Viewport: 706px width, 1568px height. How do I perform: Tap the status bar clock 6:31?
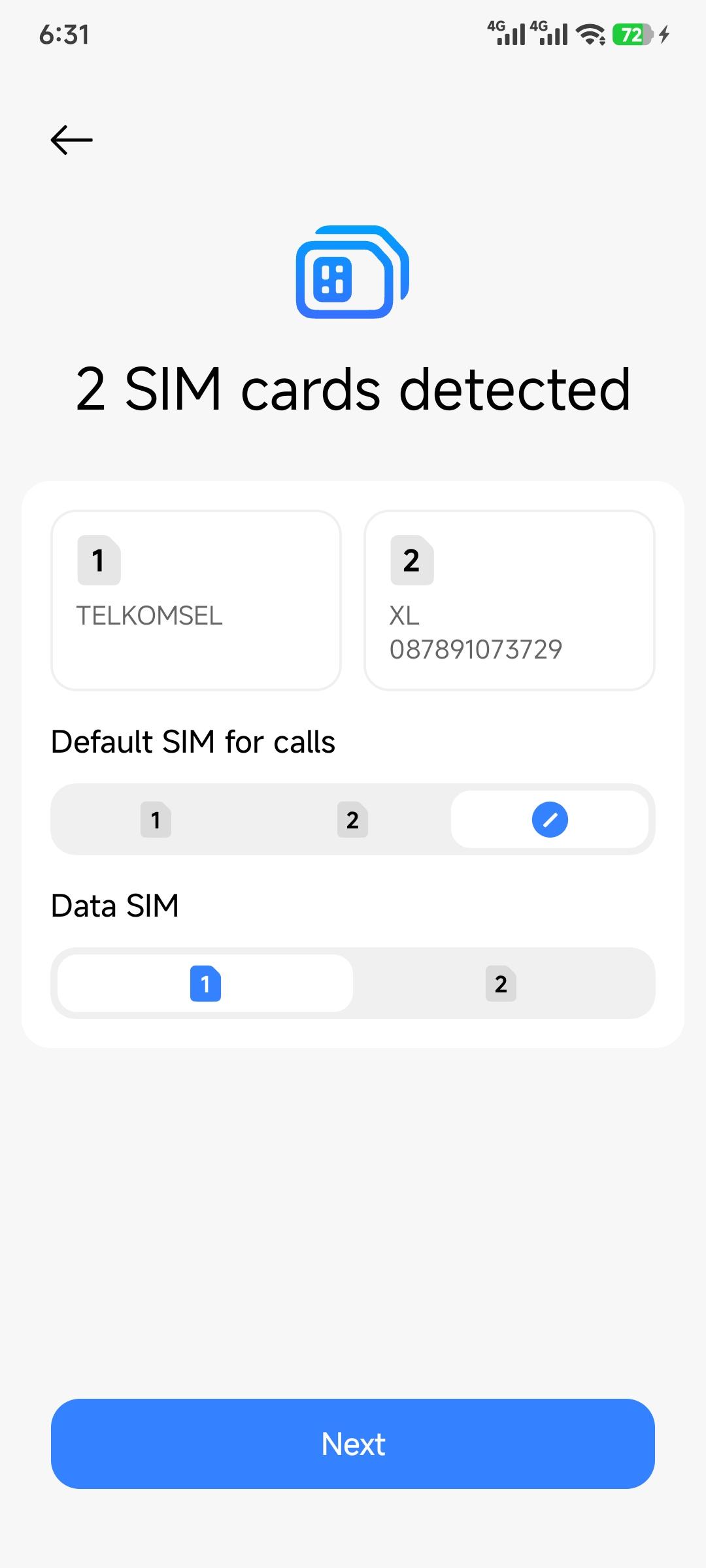(x=64, y=35)
